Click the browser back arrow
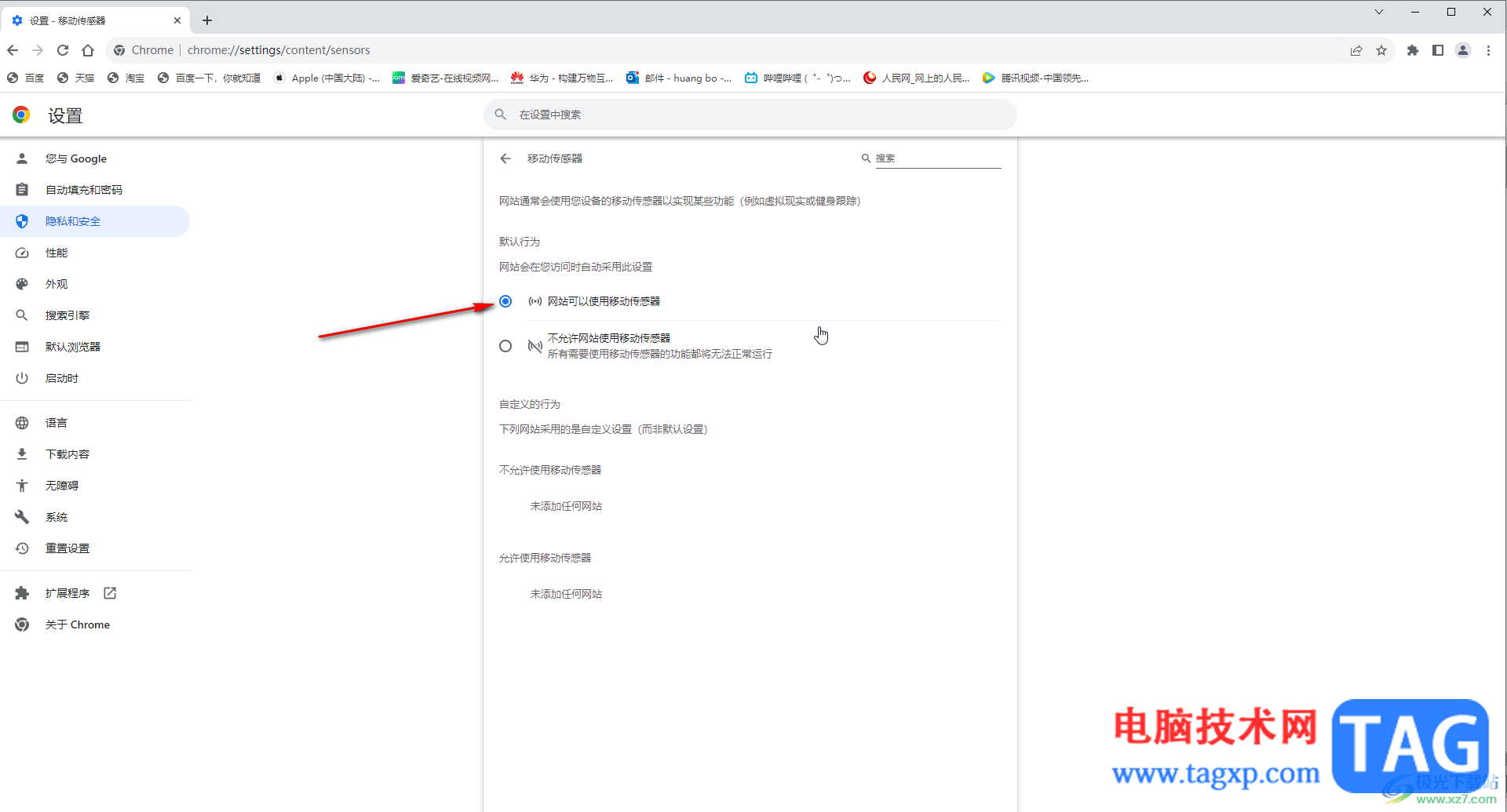The width and height of the screenshot is (1507, 812). click(x=13, y=50)
